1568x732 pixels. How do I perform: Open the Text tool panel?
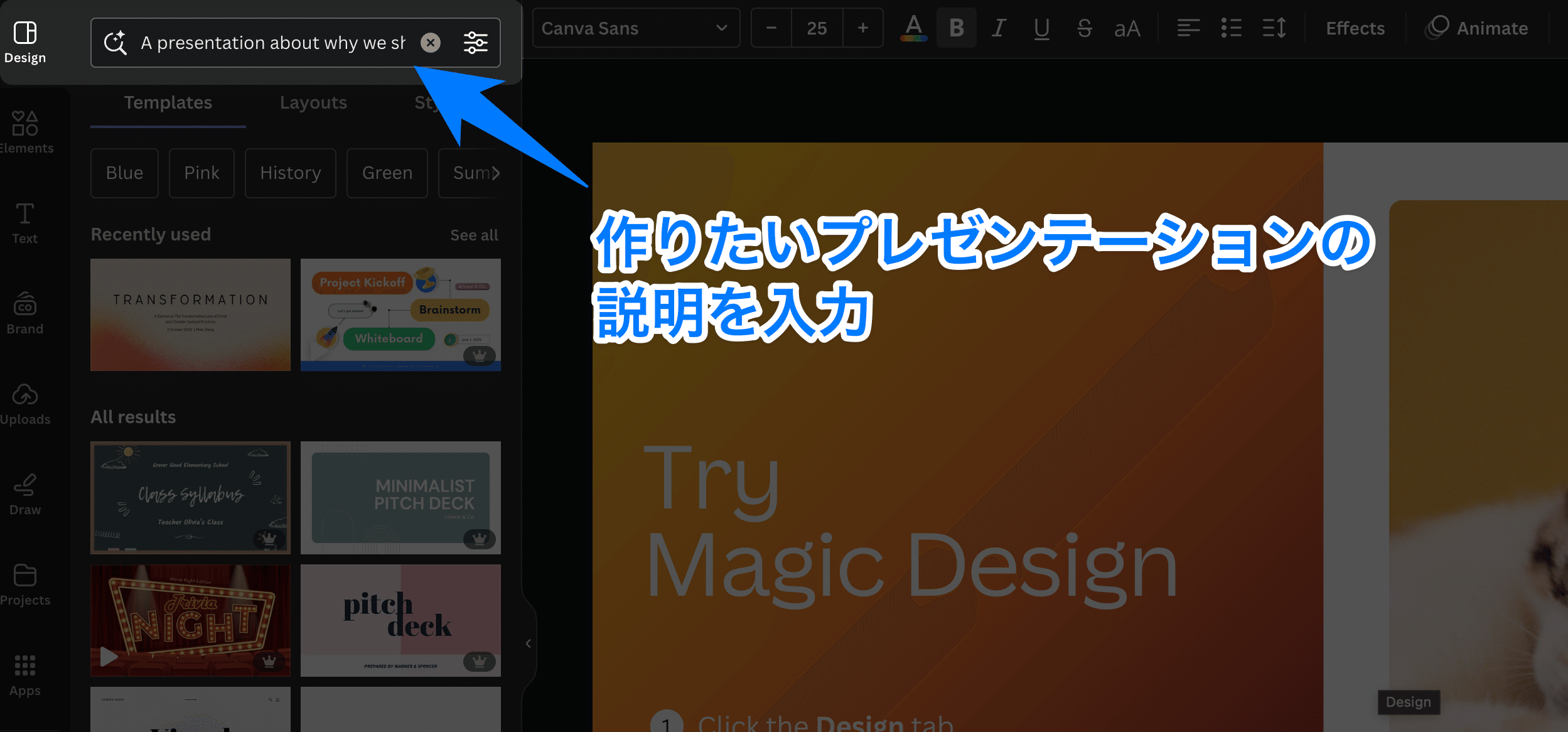click(25, 223)
